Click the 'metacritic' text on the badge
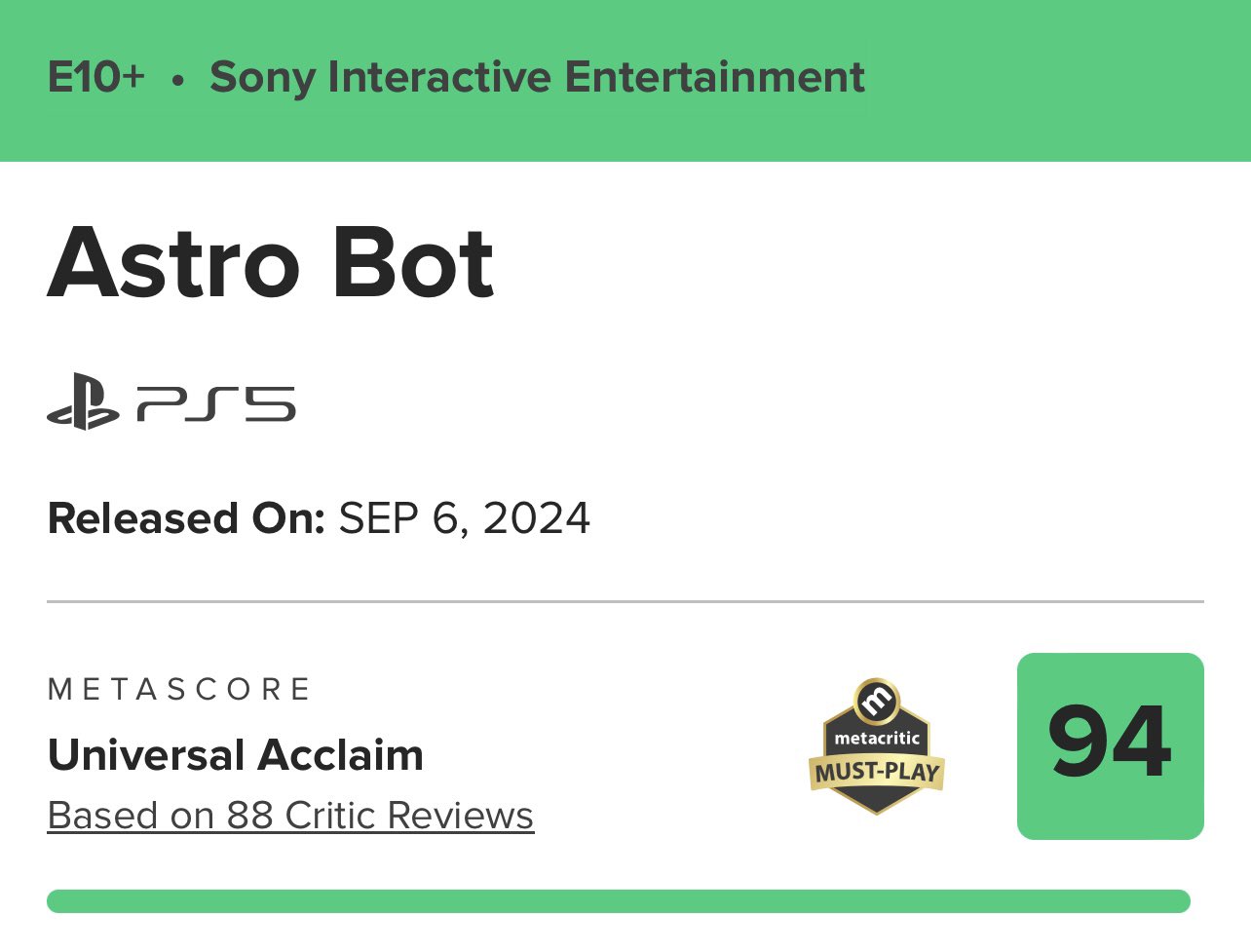The width and height of the screenshot is (1251, 952). 877,739
